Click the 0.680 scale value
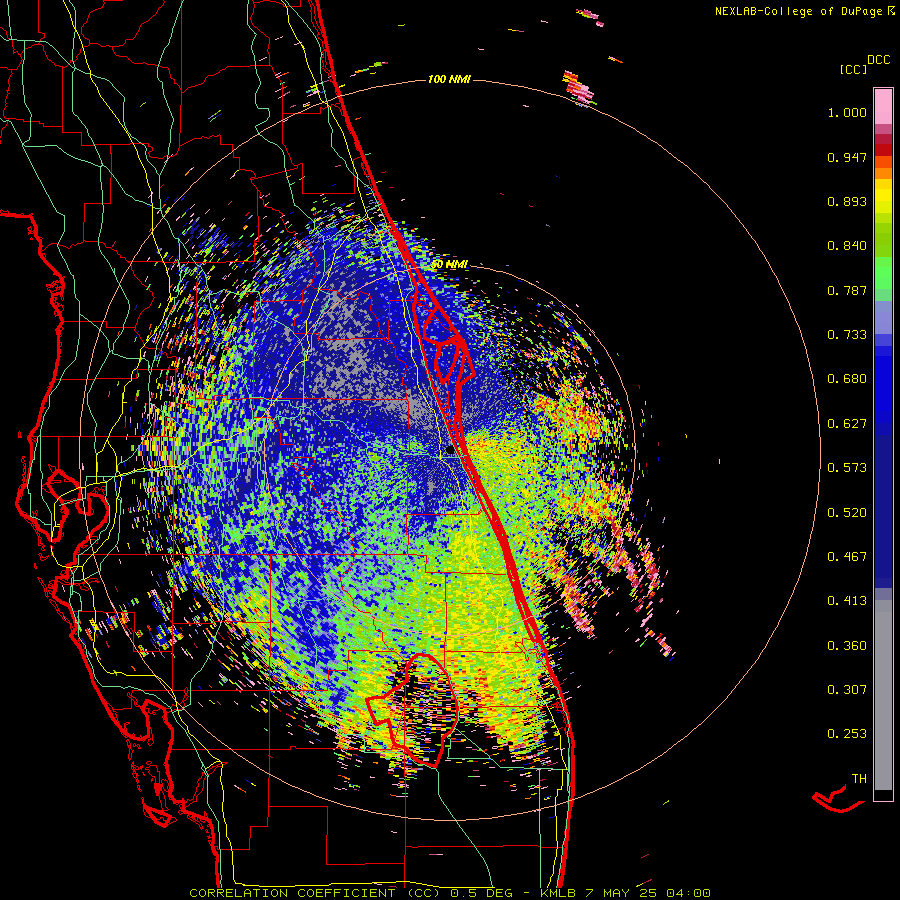Screen dimensions: 900x900 click(x=847, y=379)
